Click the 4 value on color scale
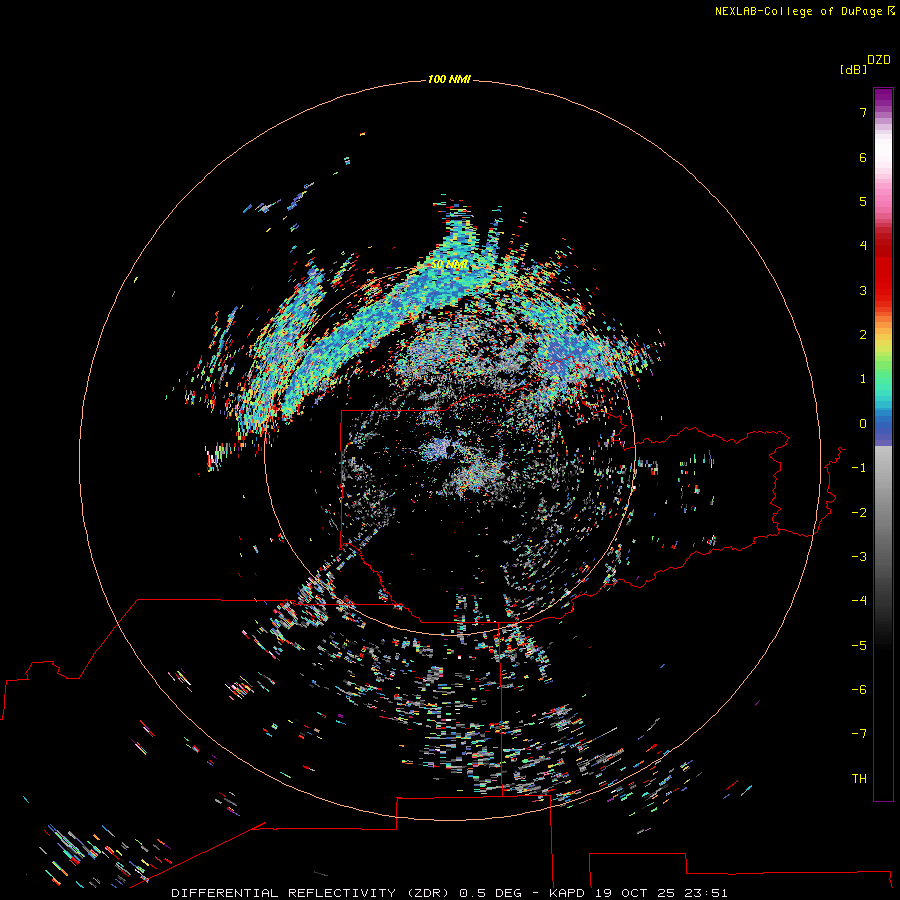 (x=863, y=246)
